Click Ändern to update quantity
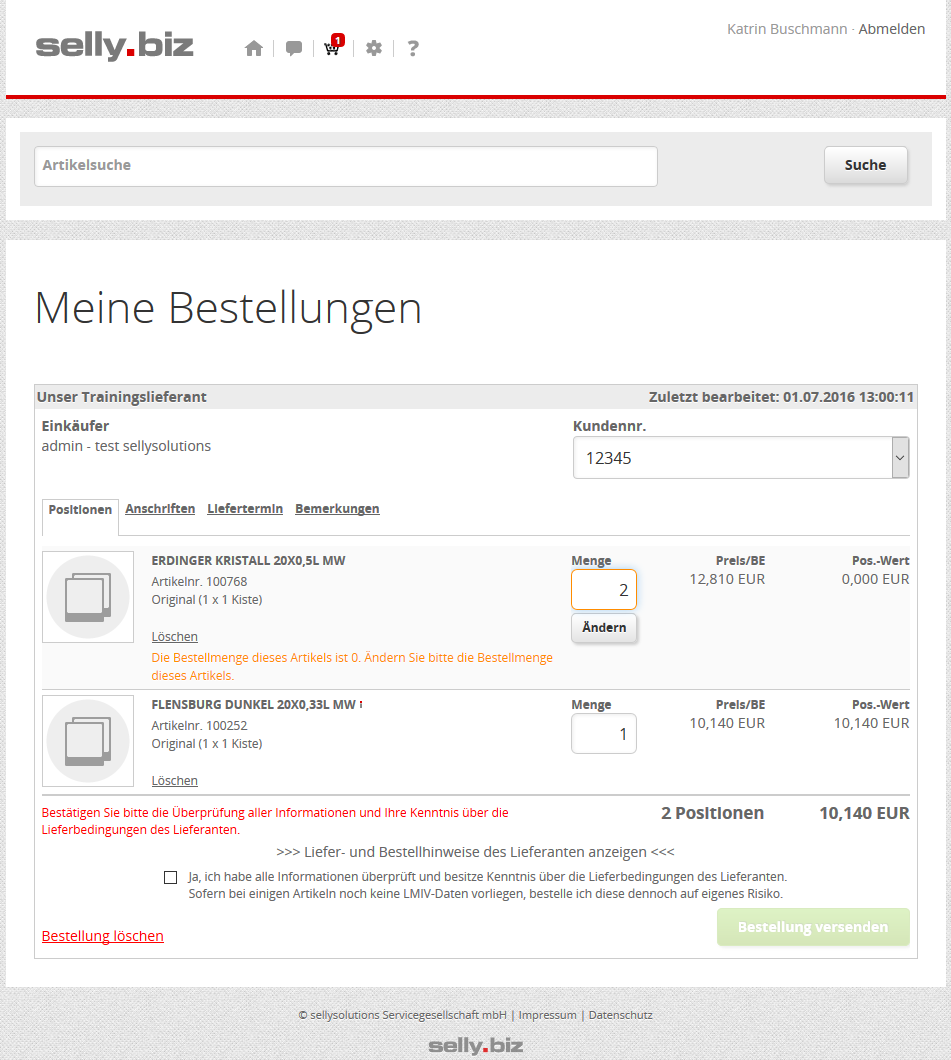Screen dimensions: 951x1060 [604, 628]
